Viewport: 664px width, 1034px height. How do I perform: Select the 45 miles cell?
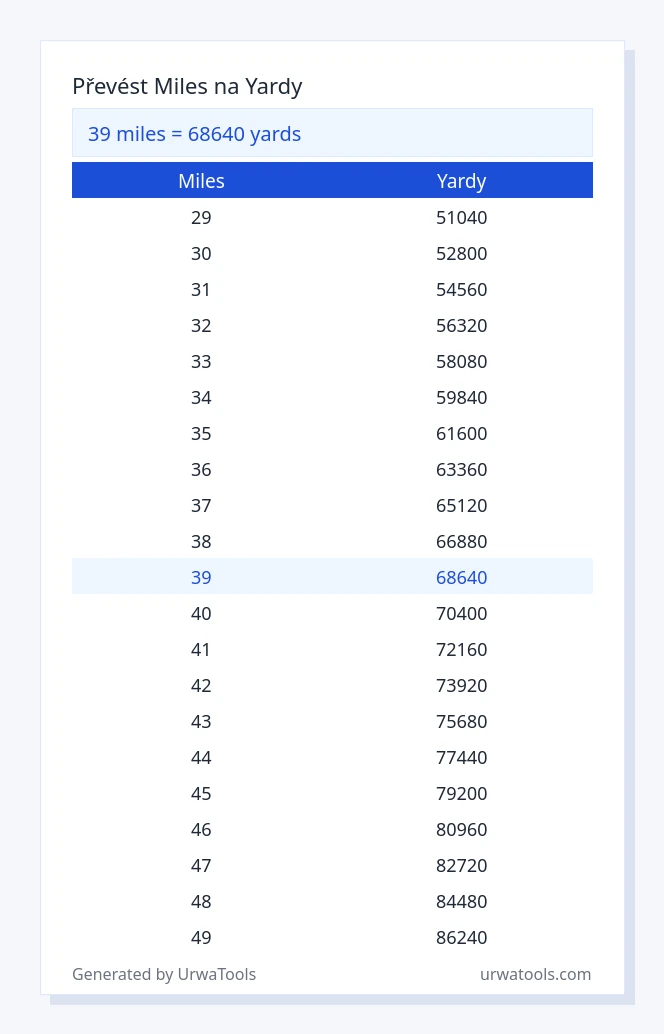[x=201, y=793]
